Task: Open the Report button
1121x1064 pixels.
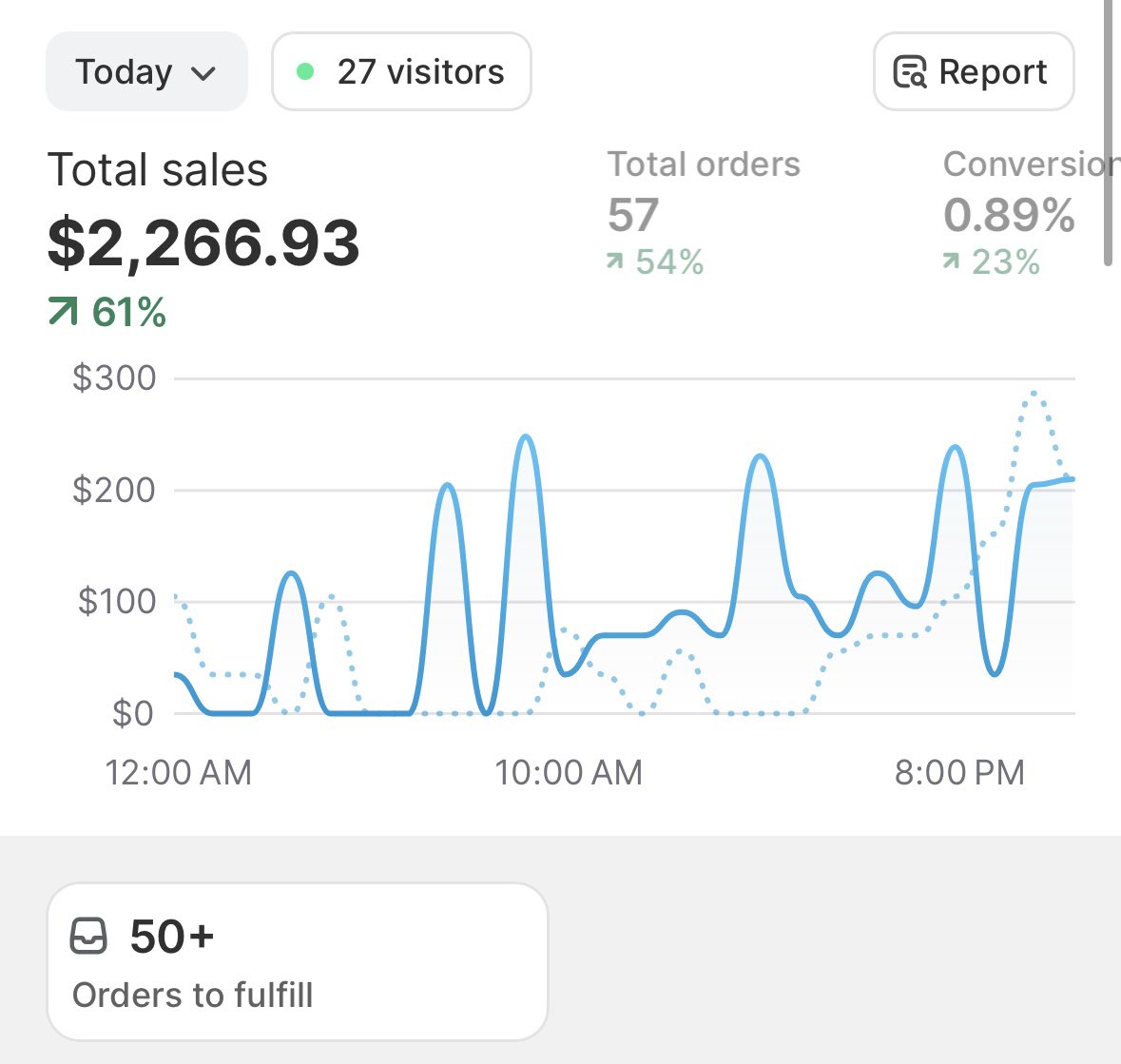Action: point(974,71)
